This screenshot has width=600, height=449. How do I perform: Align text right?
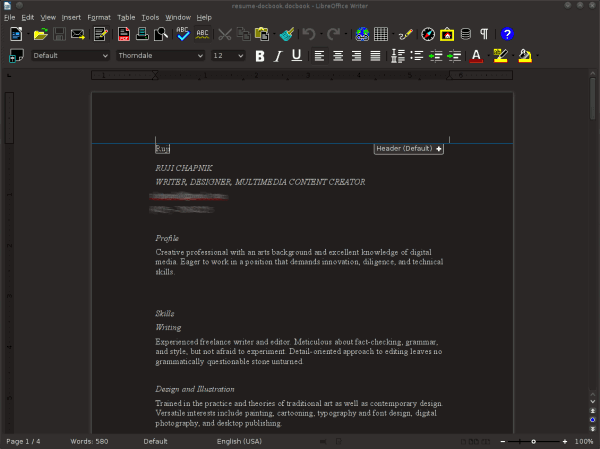point(357,56)
